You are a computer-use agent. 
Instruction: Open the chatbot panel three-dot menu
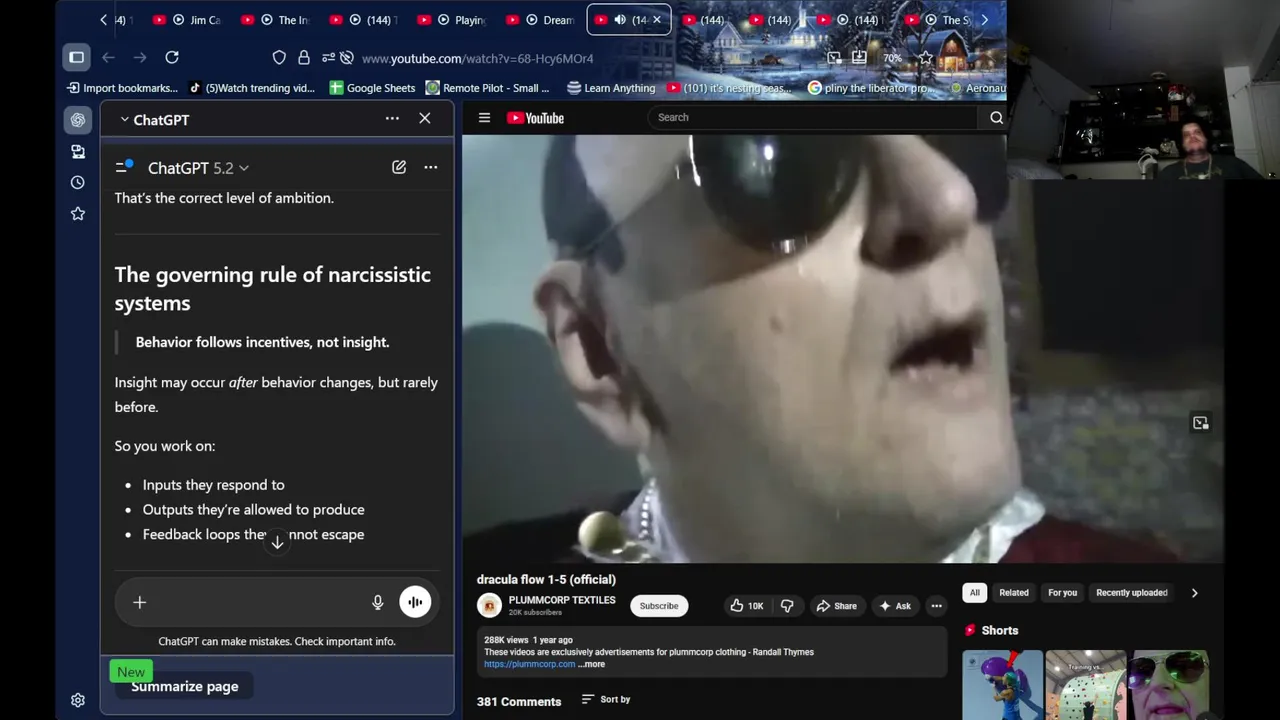coord(392,118)
